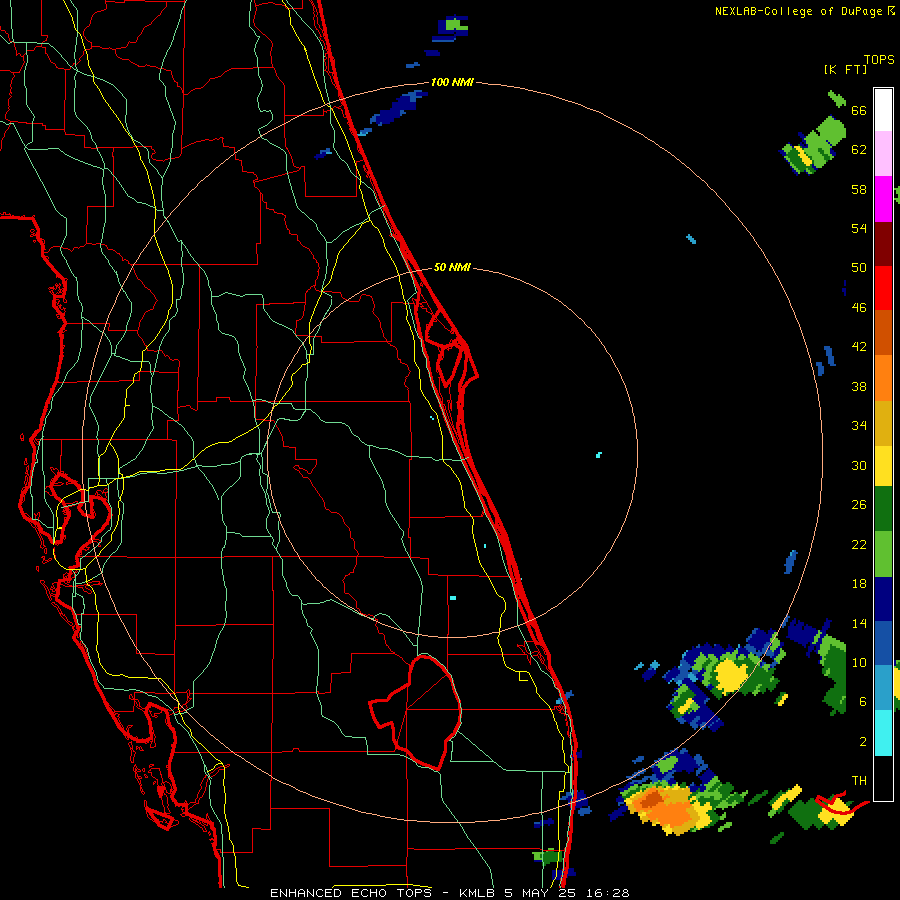Click the 54 value on the legend

859,228
